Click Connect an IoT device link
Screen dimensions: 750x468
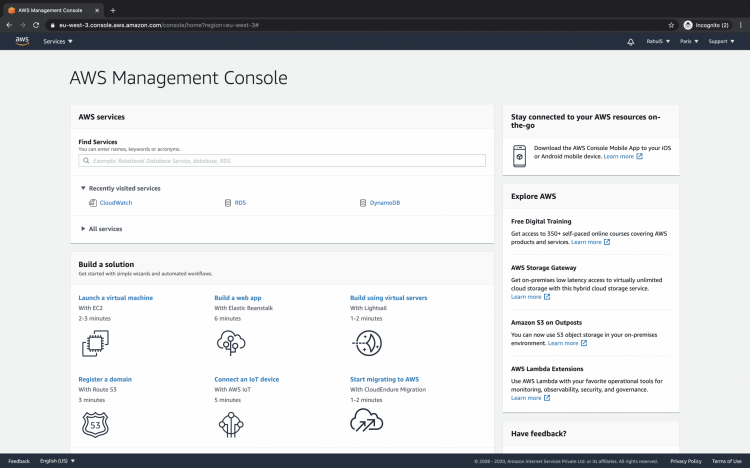pyautogui.click(x=246, y=379)
